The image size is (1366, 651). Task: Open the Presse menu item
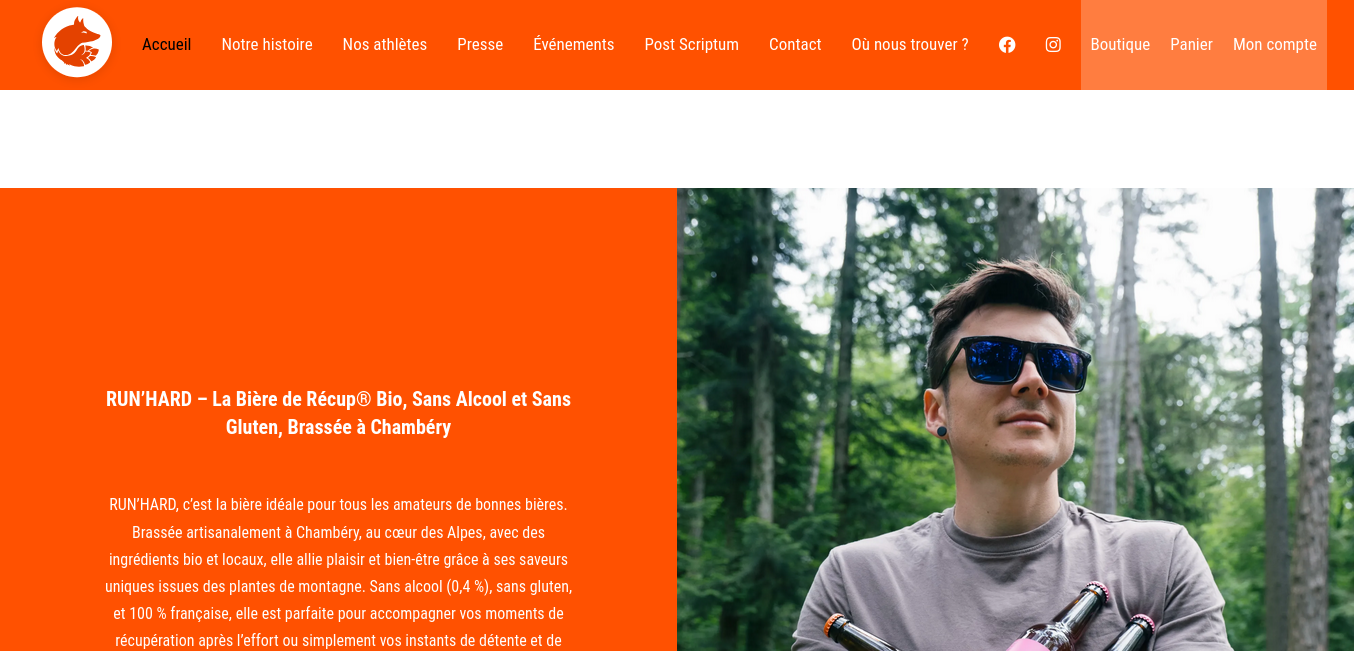(x=480, y=45)
